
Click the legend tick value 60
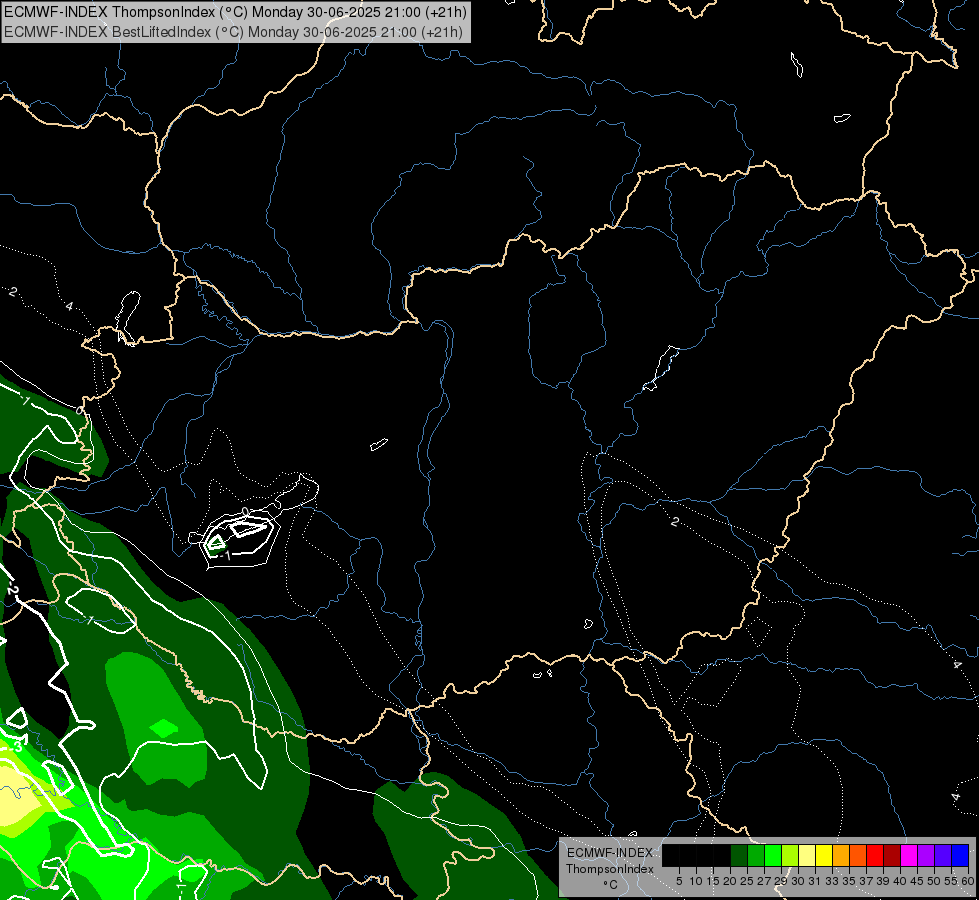click(967, 881)
